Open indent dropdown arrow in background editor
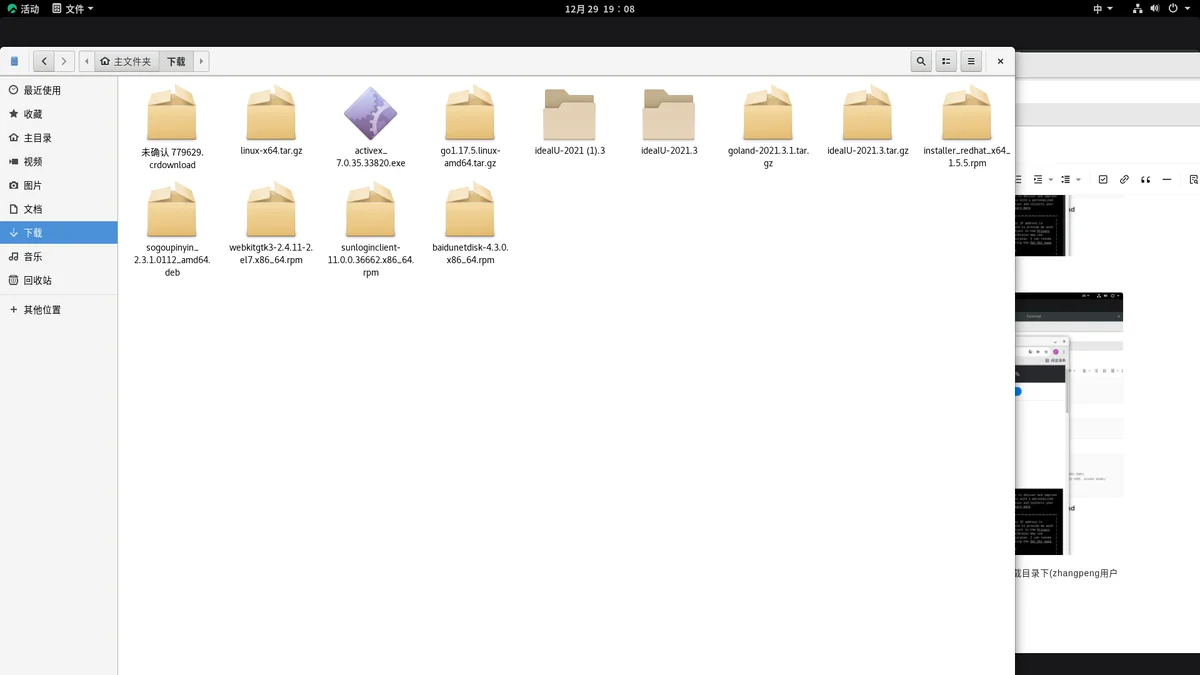The width and height of the screenshot is (1200, 675). tap(1051, 180)
